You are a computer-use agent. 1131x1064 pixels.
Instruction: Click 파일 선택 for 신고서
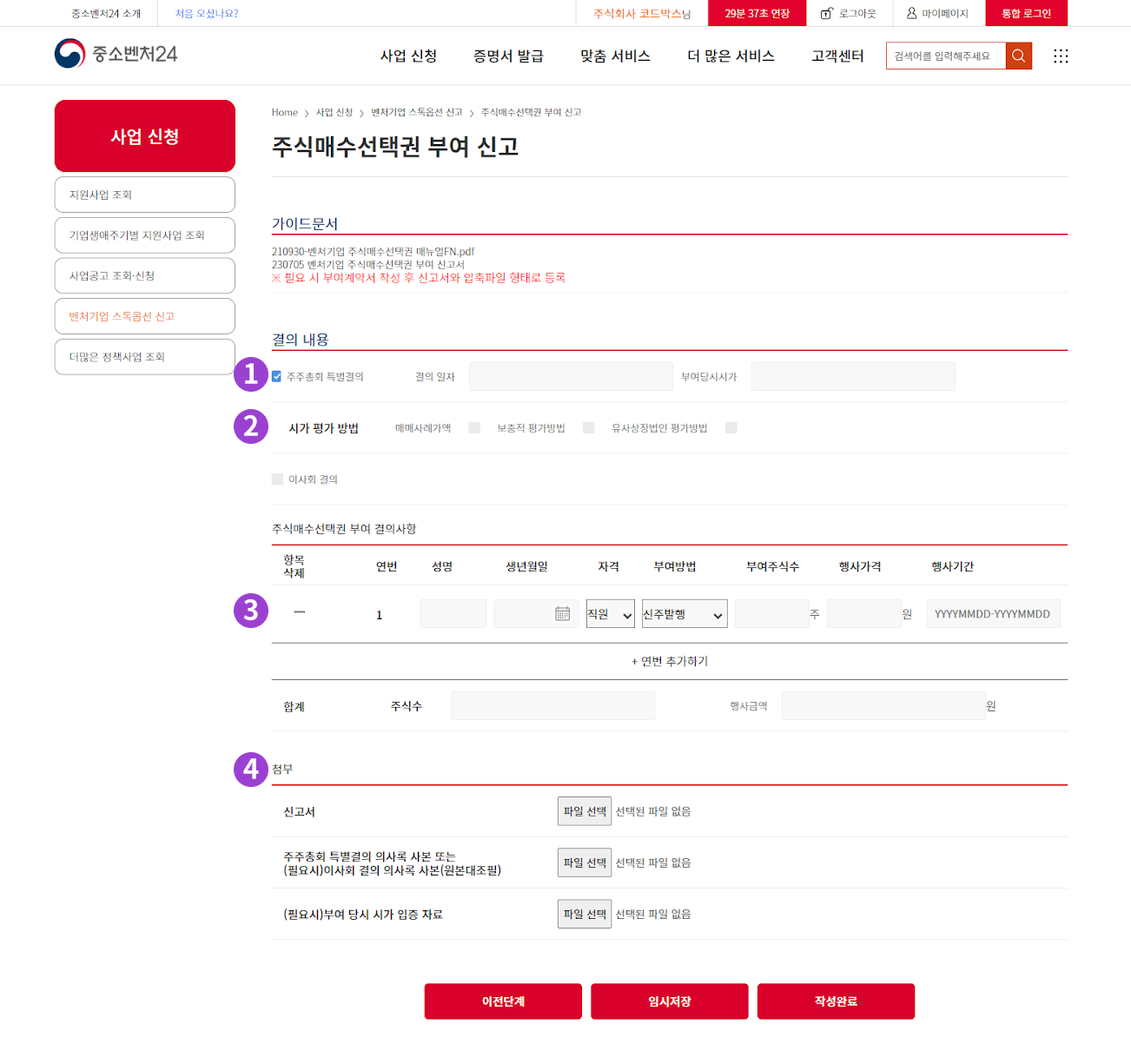coord(585,811)
